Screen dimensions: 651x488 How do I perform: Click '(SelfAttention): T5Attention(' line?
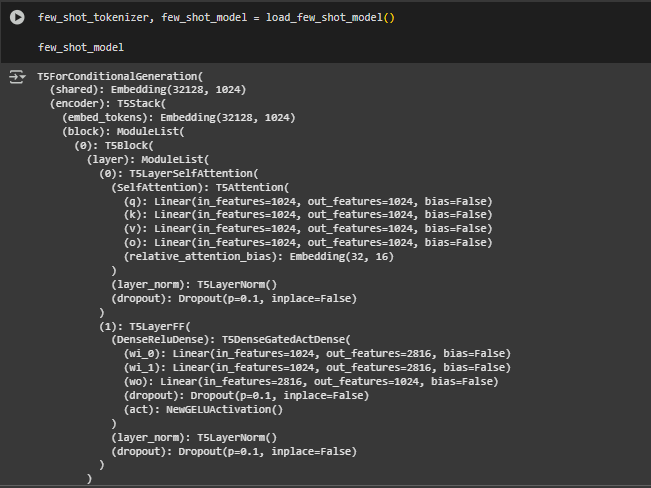click(x=200, y=188)
